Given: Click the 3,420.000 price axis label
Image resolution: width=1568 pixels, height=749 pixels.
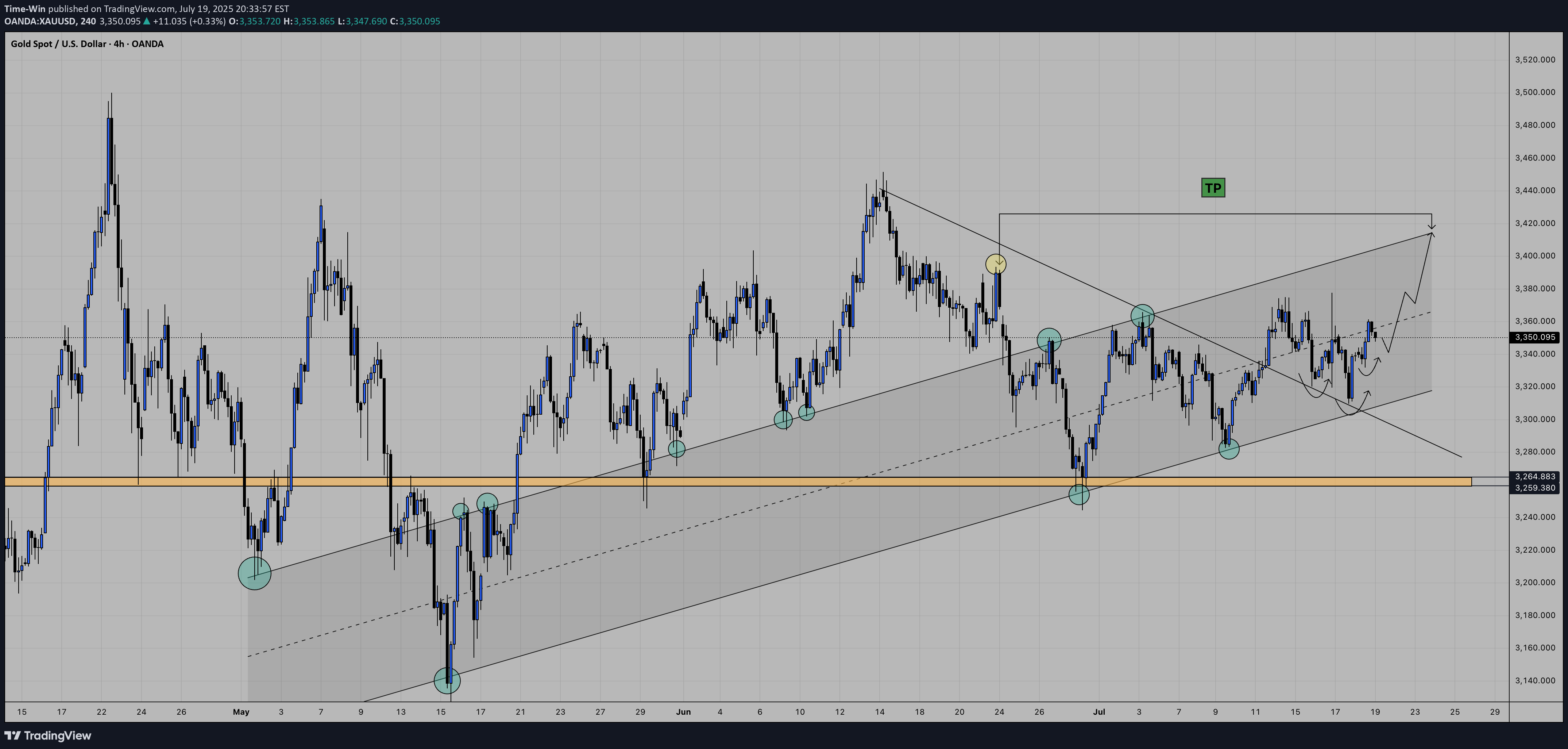Looking at the screenshot, I should (x=1534, y=223).
